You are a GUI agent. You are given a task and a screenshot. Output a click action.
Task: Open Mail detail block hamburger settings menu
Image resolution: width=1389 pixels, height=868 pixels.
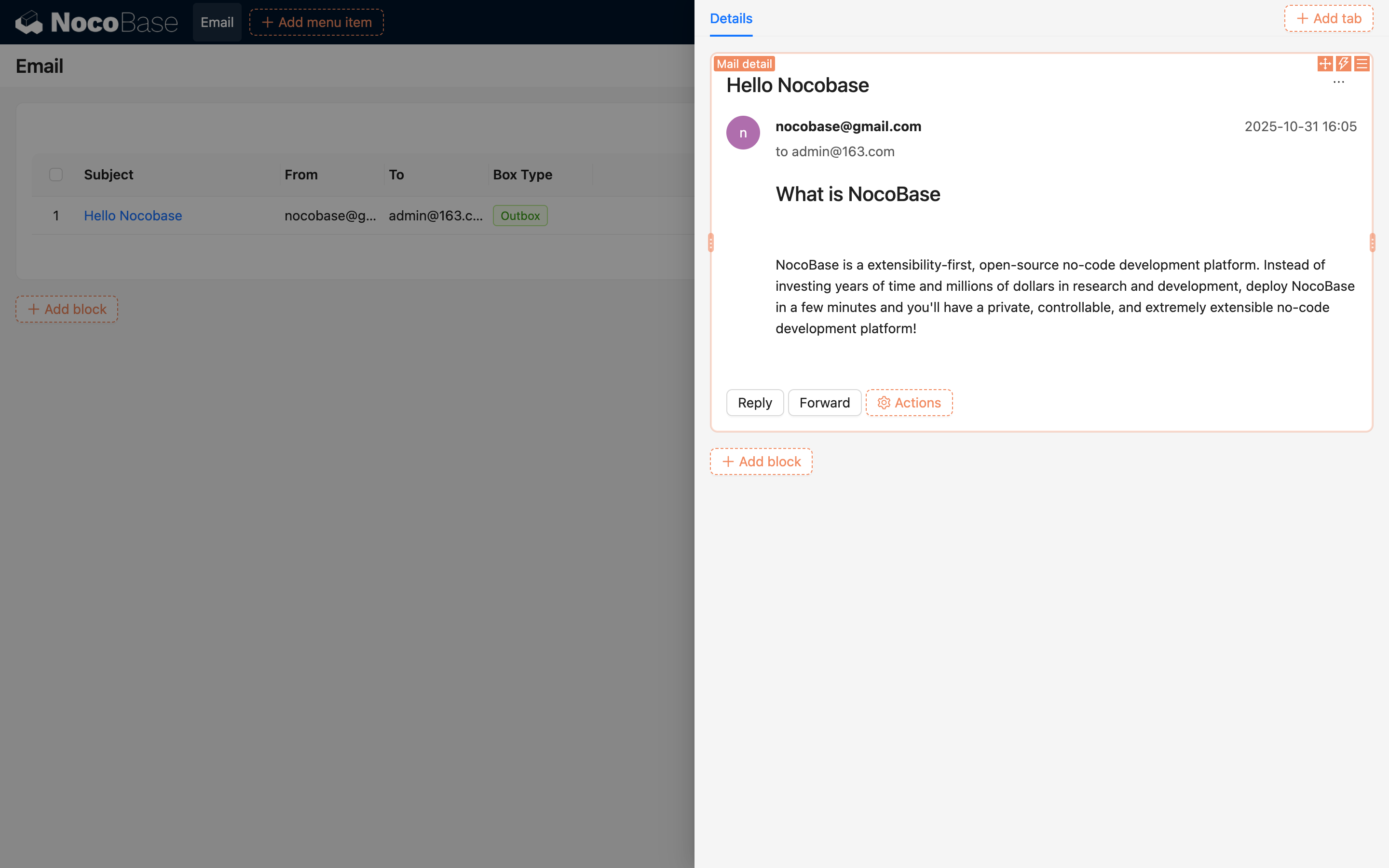pos(1362,64)
